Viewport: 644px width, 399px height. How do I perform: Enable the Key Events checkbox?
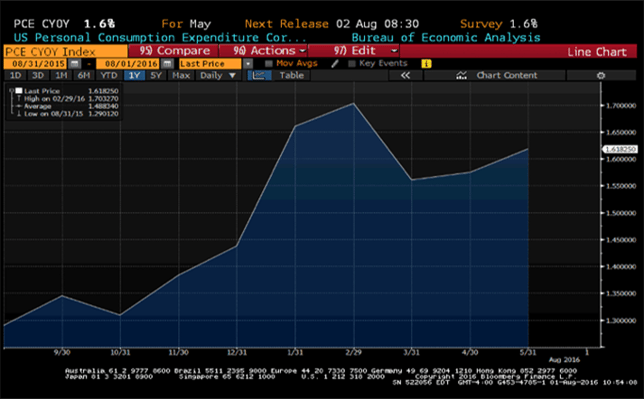pyautogui.click(x=352, y=64)
